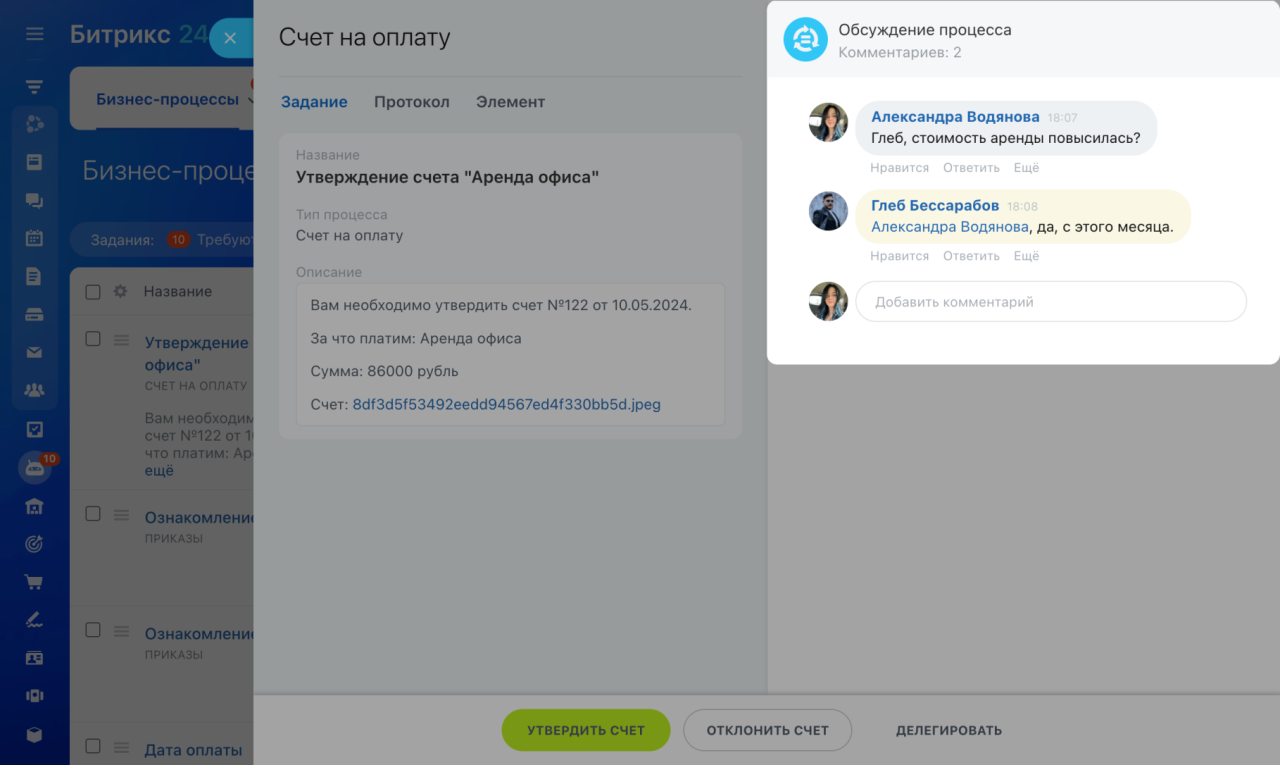Close the slider with the round X button
1280x765 pixels.
tap(230, 38)
